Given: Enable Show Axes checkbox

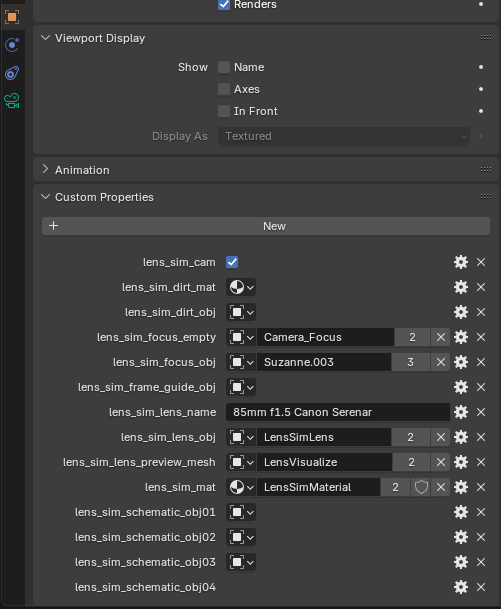Looking at the screenshot, I should [224, 89].
